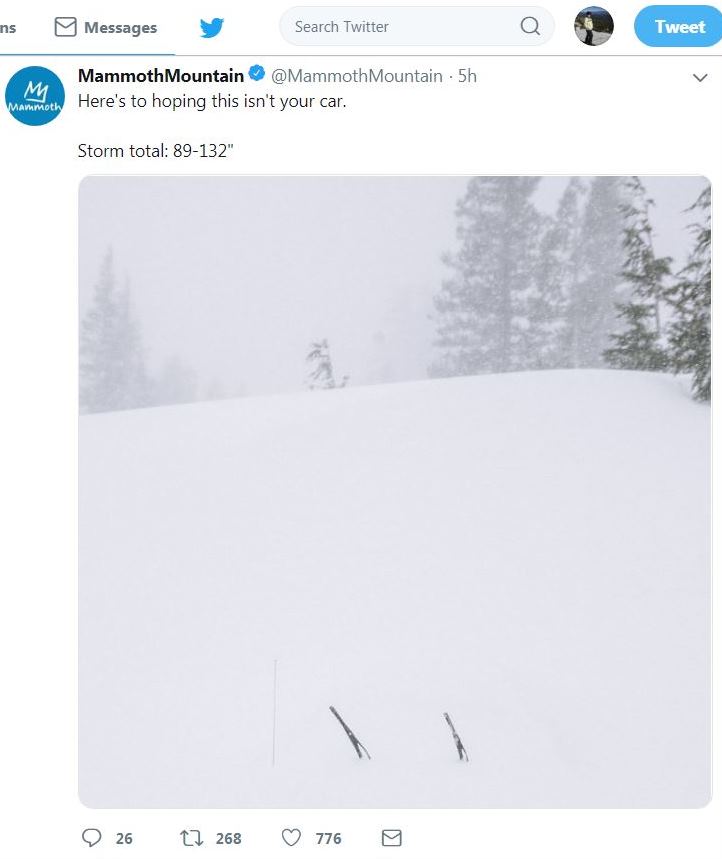Open the MammothMountain display name link
Screen dimensions: 722x859
[x=160, y=76]
